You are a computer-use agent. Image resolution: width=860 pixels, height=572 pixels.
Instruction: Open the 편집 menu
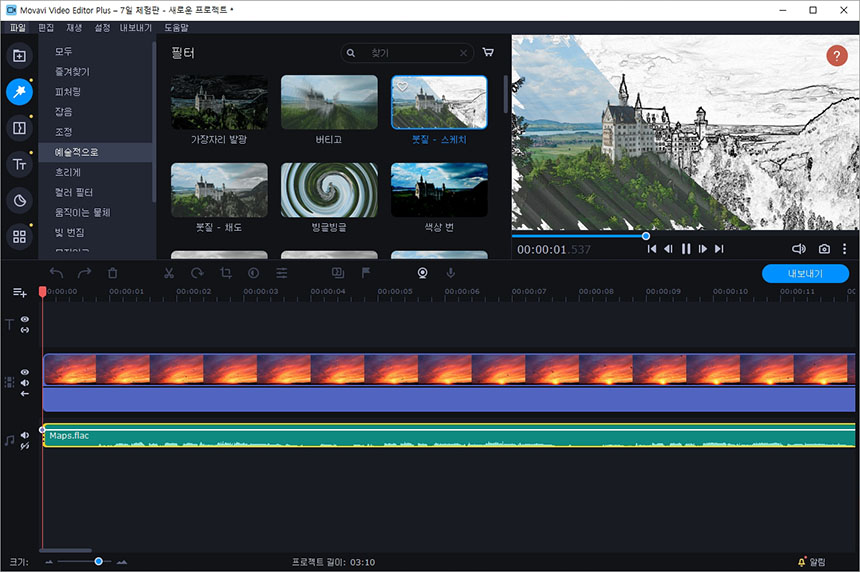(x=46, y=27)
